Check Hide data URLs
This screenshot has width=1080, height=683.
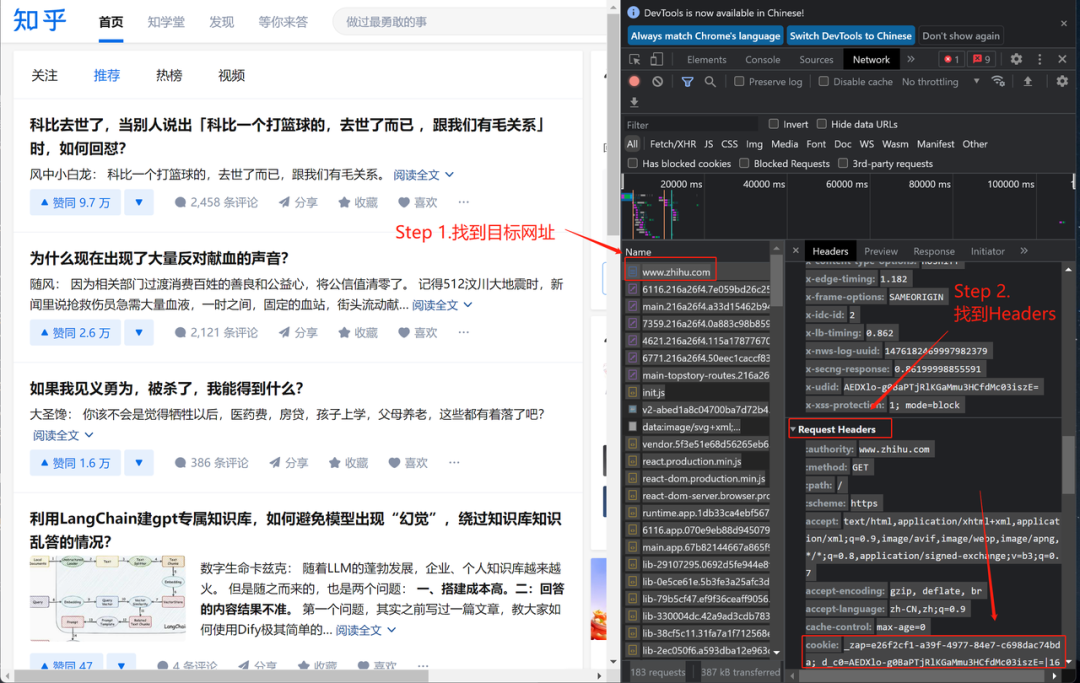pos(822,124)
